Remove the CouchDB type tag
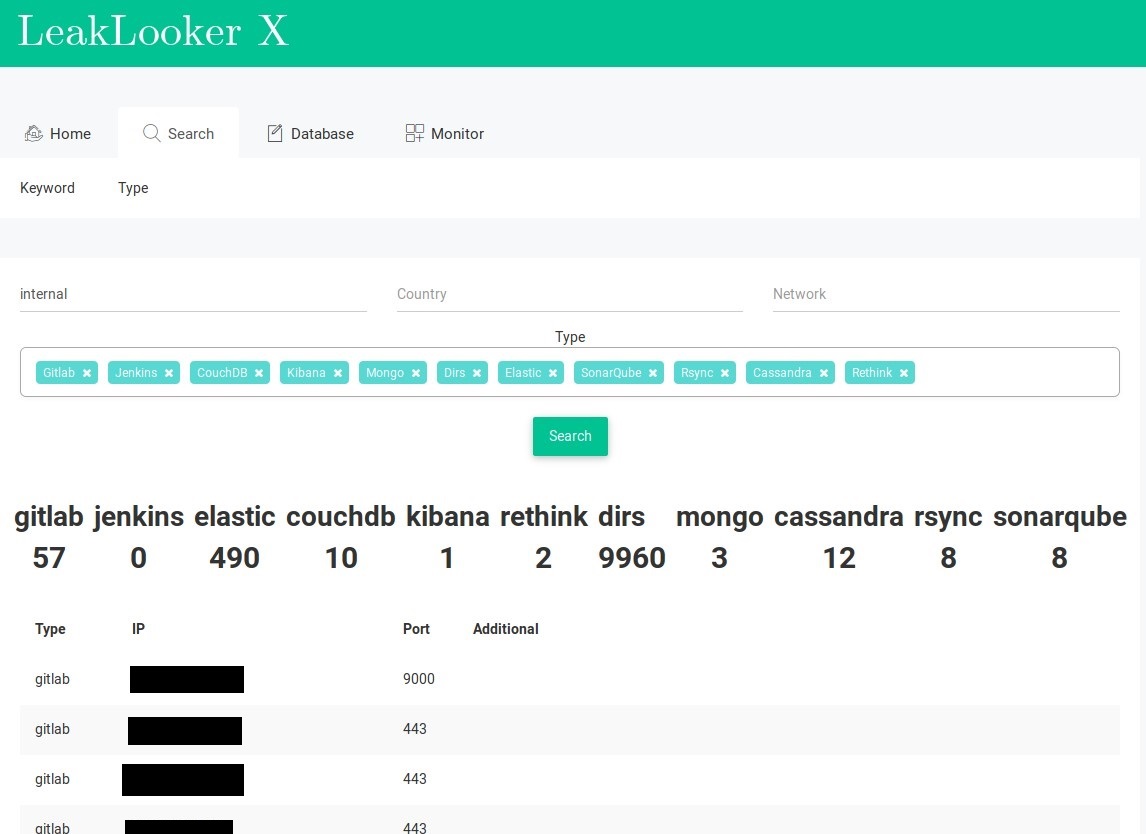Image resolution: width=1146 pixels, height=834 pixels. [x=259, y=373]
